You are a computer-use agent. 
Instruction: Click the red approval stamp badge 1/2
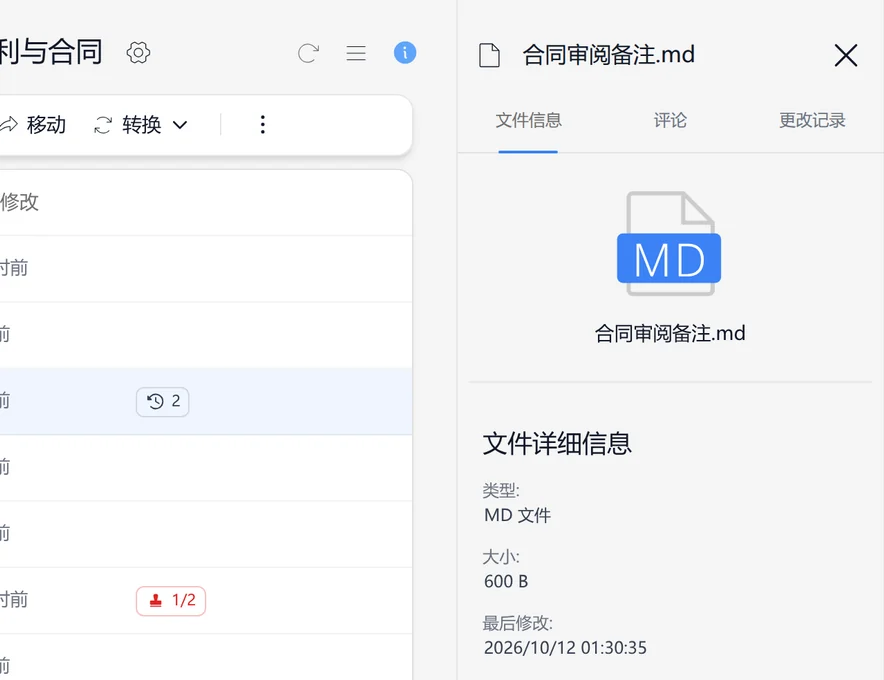[x=171, y=600]
